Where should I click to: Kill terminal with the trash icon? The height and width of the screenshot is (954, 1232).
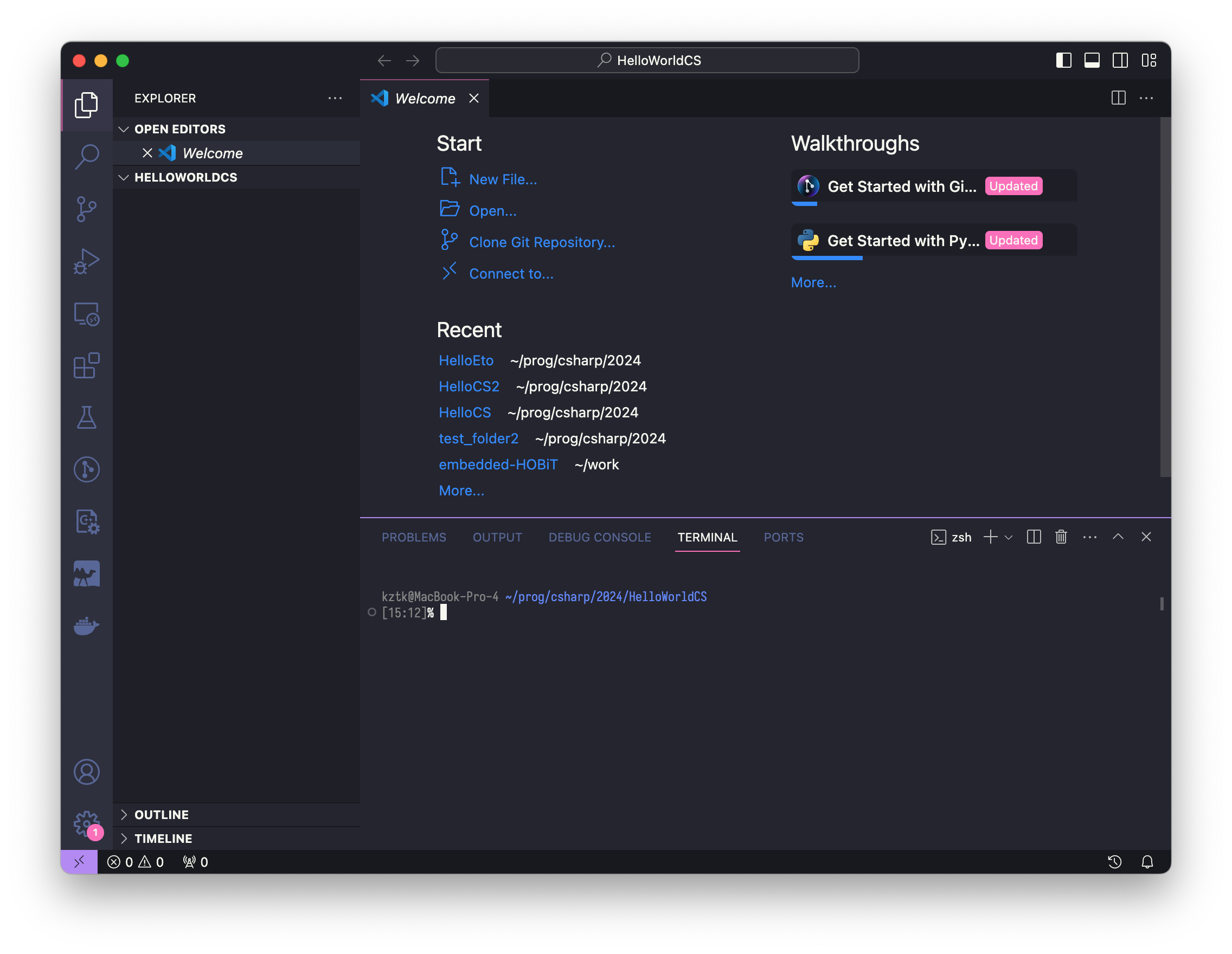tap(1061, 537)
